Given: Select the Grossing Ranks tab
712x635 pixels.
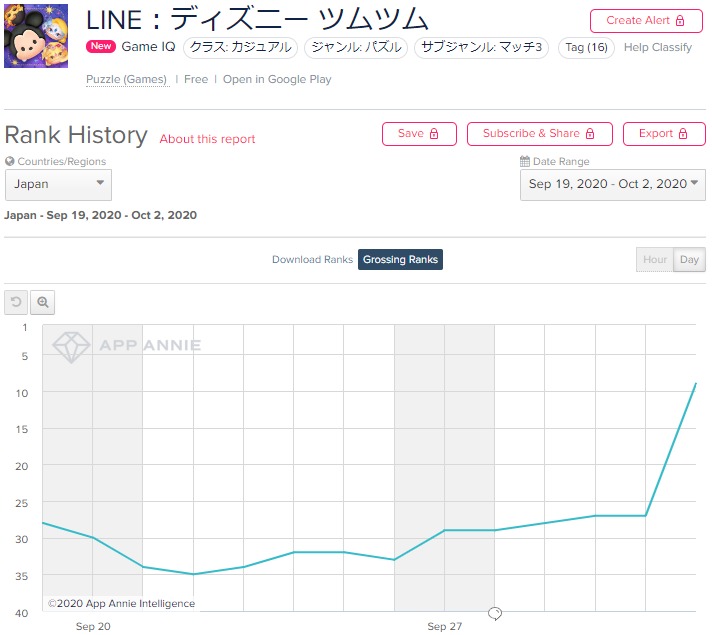Looking at the screenshot, I should click(400, 260).
